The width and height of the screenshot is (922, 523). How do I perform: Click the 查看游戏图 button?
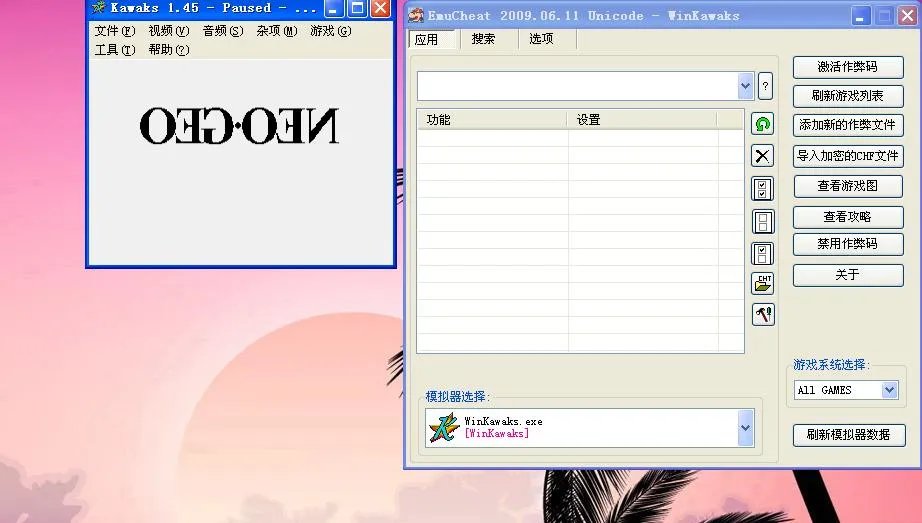click(848, 186)
